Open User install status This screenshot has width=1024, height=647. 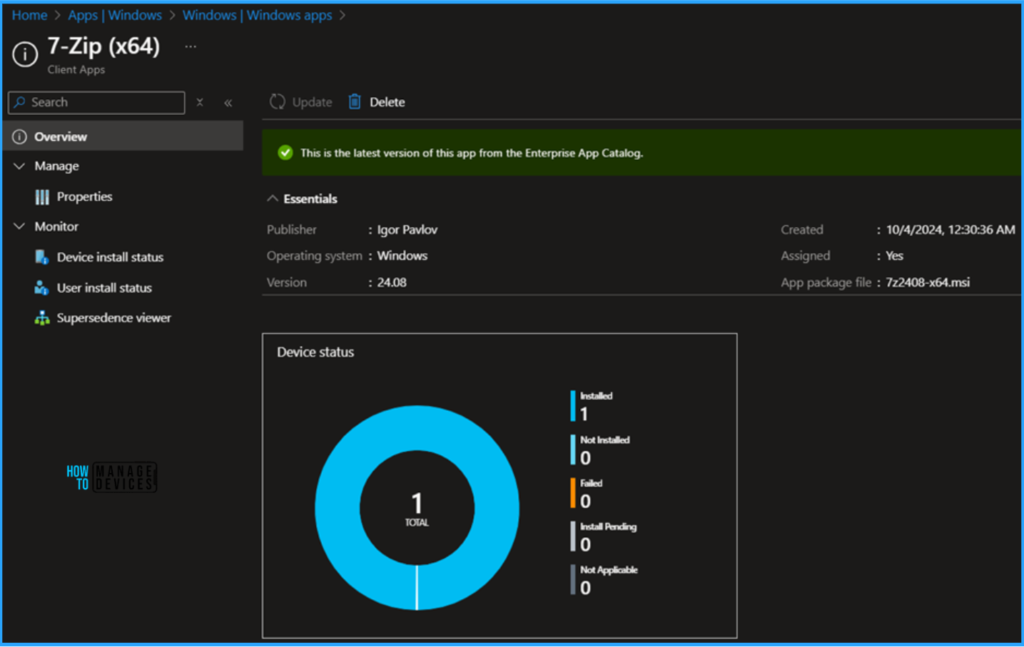pyautogui.click(x=104, y=287)
